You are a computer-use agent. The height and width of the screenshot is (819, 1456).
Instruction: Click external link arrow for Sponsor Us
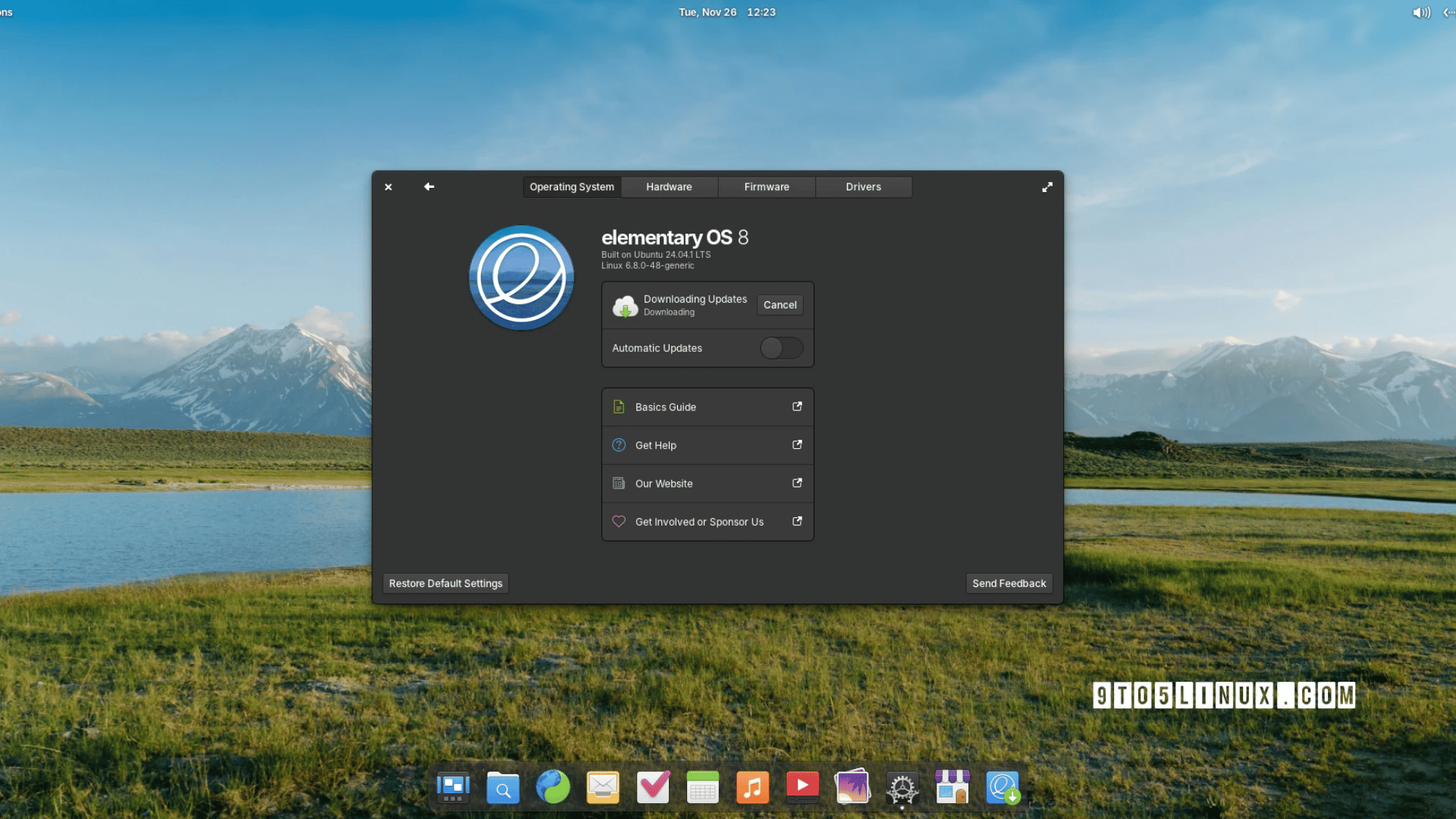coord(797,521)
